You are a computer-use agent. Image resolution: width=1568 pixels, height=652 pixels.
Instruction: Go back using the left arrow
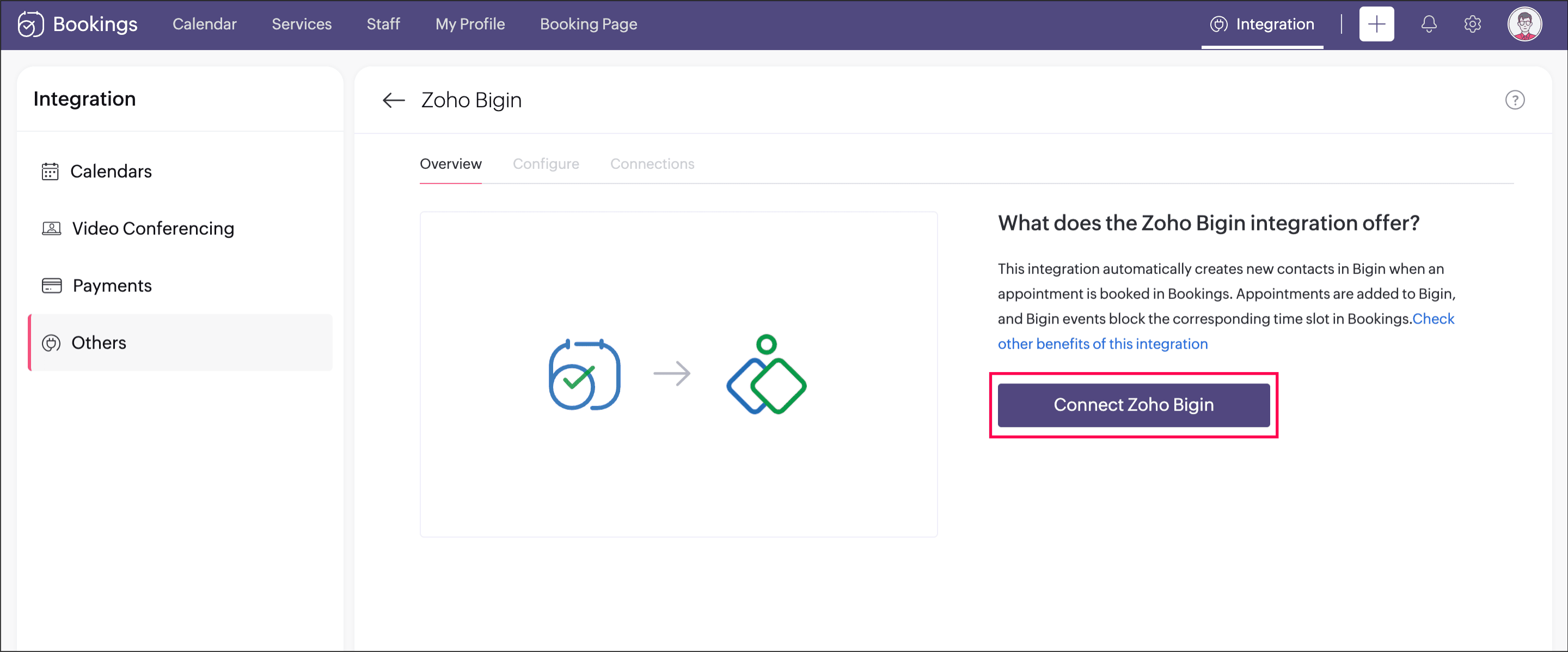[393, 100]
